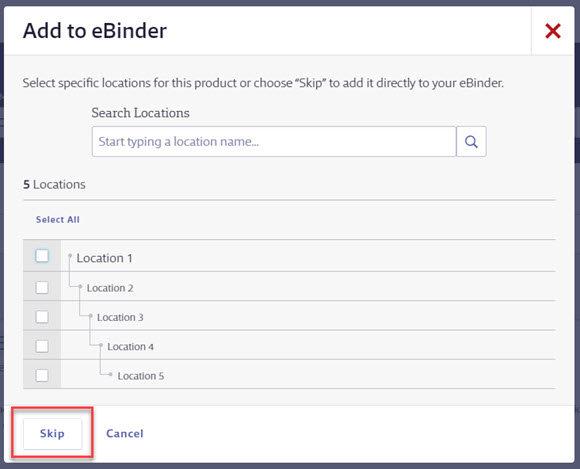The image size is (580, 469).
Task: Click the Skip button
Action: (52, 433)
